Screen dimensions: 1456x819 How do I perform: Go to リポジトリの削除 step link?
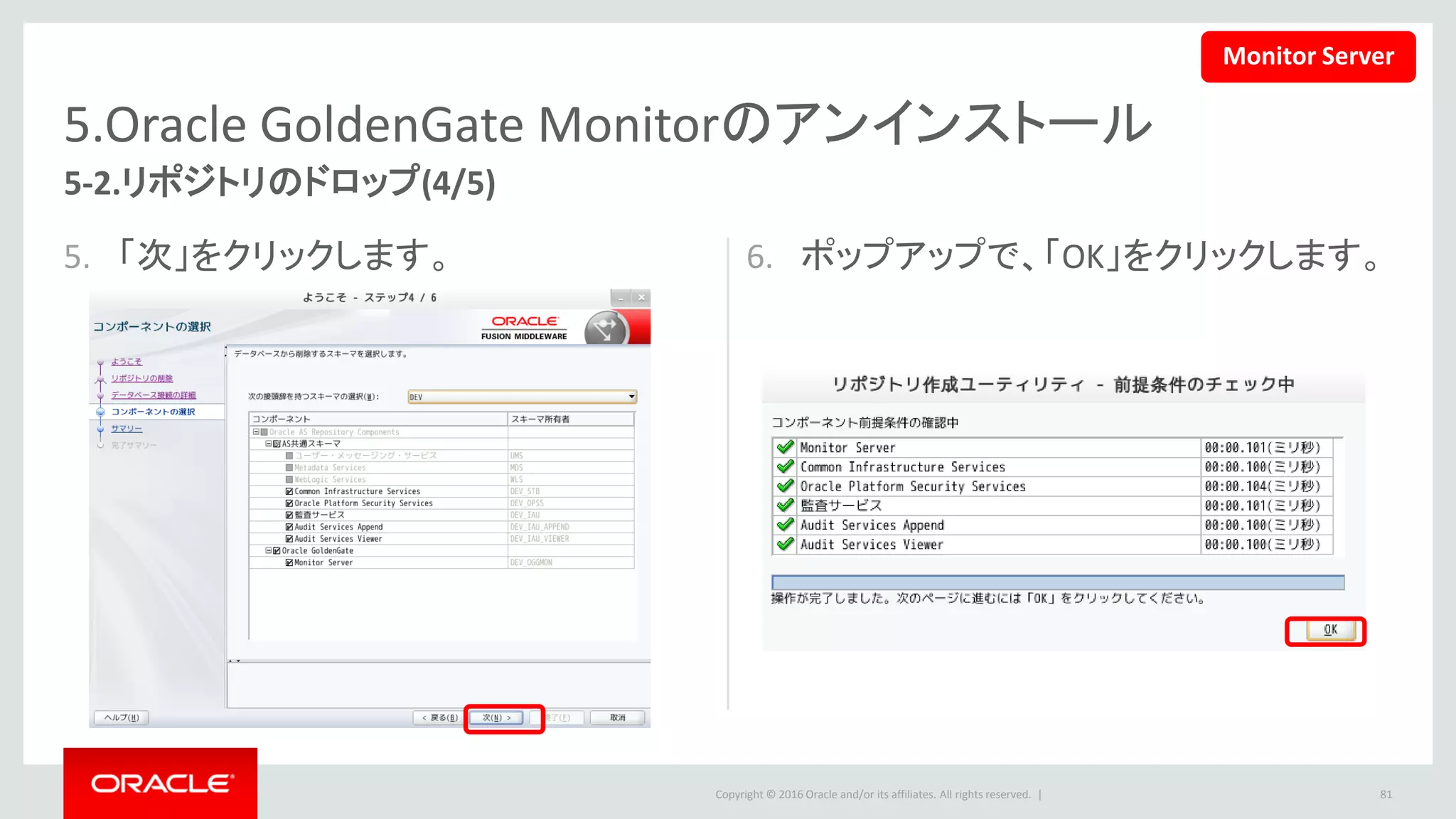tap(142, 378)
